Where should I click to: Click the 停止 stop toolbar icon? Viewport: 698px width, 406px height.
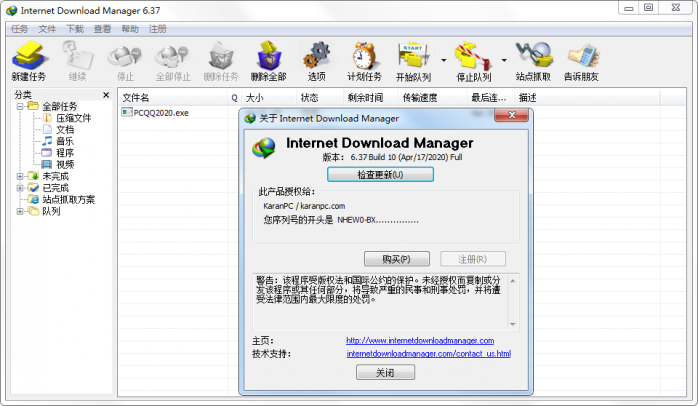click(x=125, y=61)
